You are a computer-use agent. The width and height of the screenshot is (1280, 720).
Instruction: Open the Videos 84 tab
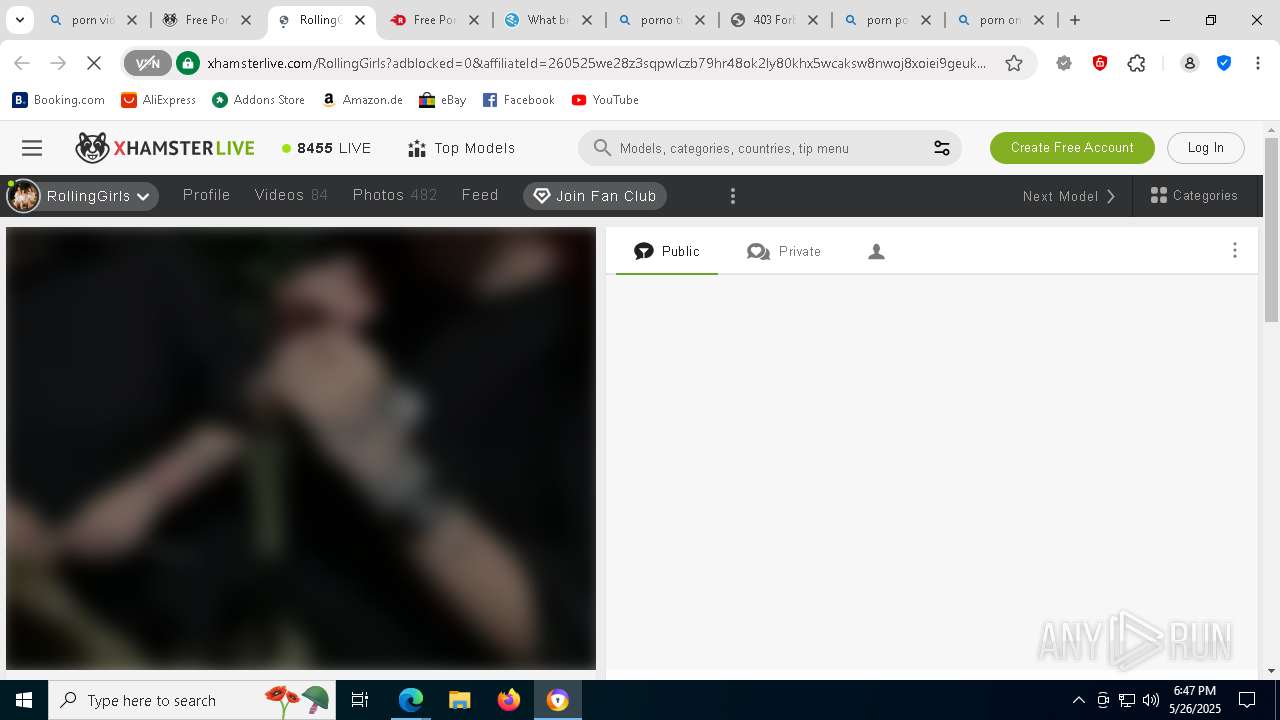click(x=291, y=195)
